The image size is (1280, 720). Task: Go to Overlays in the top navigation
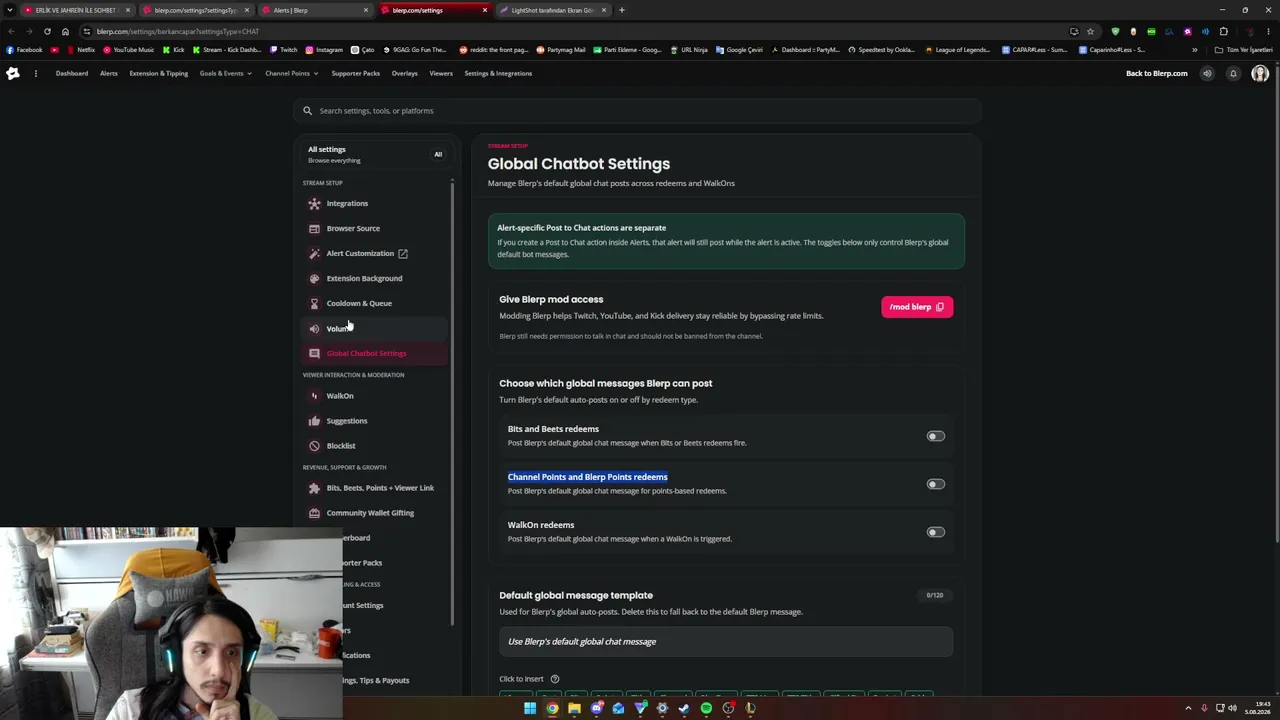click(405, 73)
